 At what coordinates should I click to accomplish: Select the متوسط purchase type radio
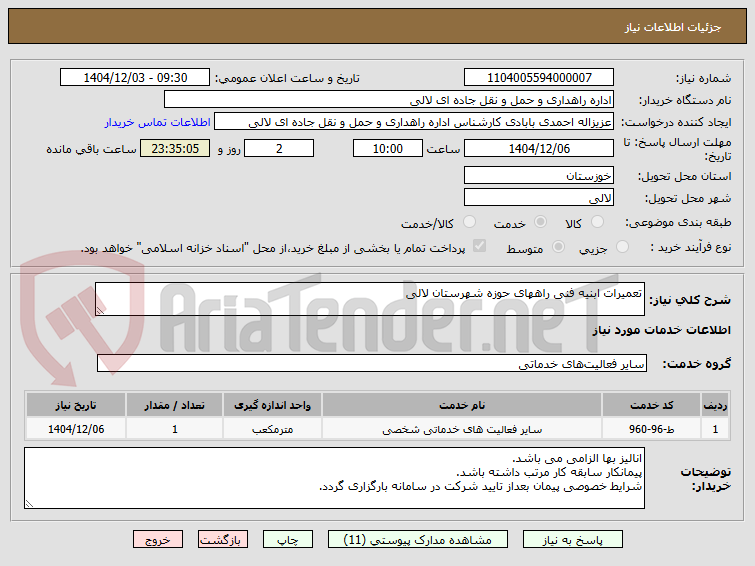[558, 247]
